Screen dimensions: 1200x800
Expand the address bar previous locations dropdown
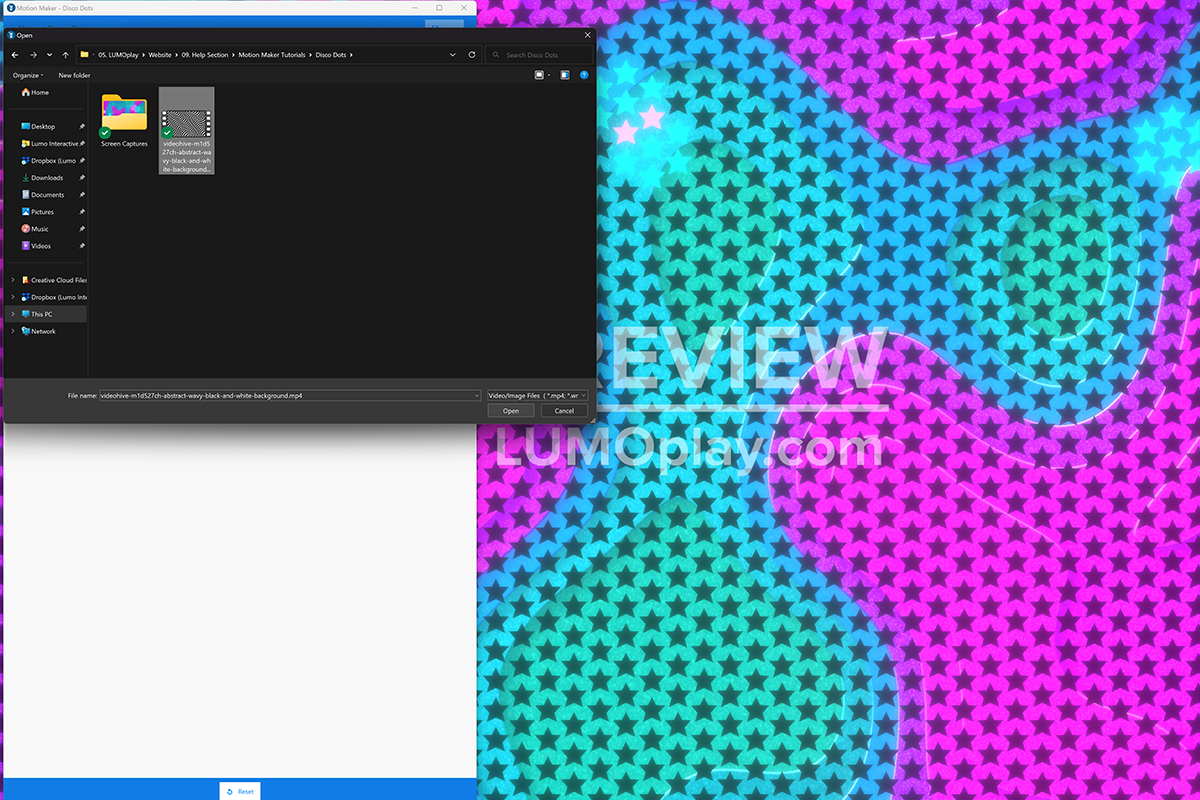pyautogui.click(x=453, y=55)
